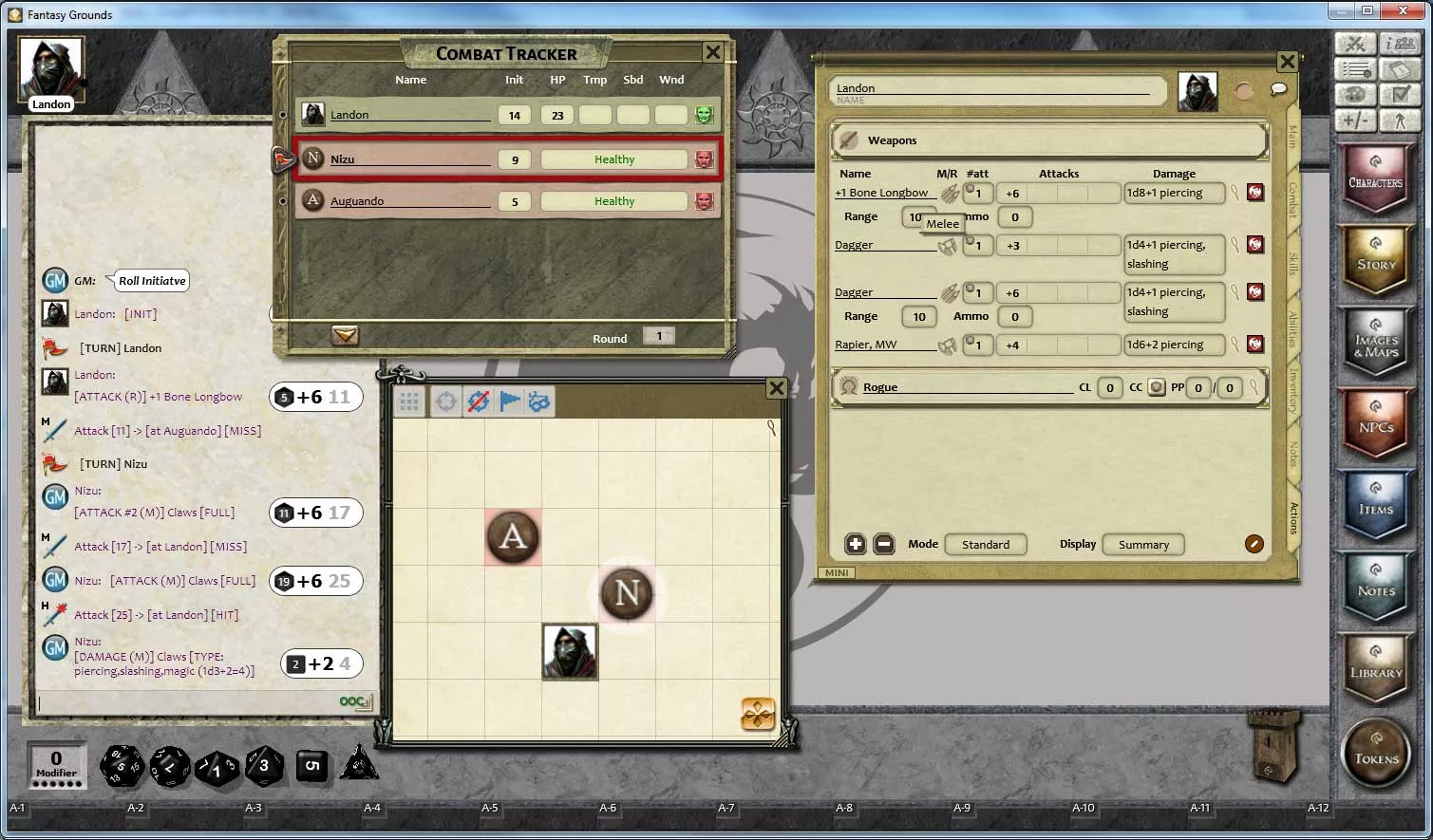
Task: Select the N (Nizu) token on the map
Action: pos(627,593)
